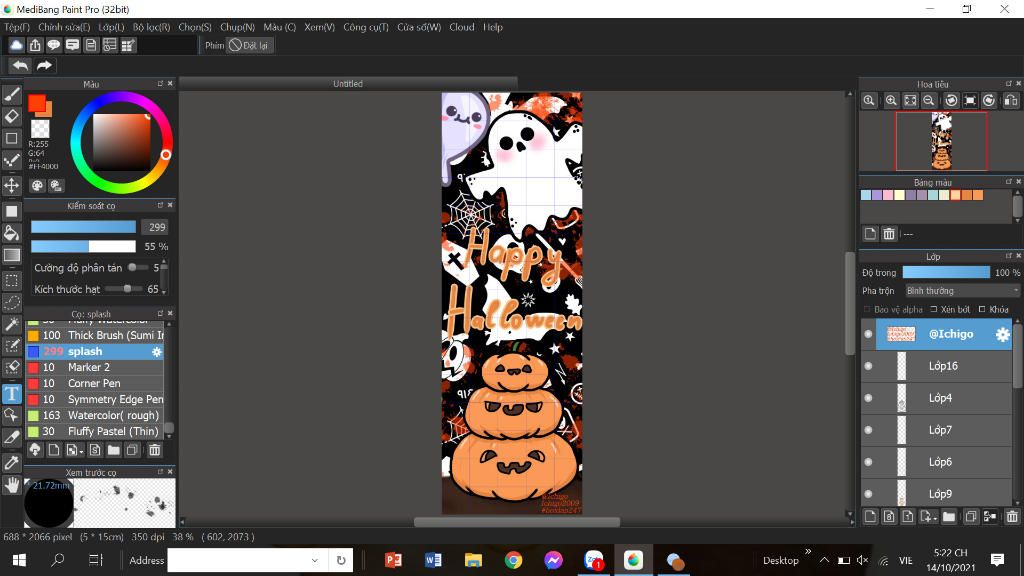Select the Text tool
The image size is (1024, 576).
pos(12,394)
